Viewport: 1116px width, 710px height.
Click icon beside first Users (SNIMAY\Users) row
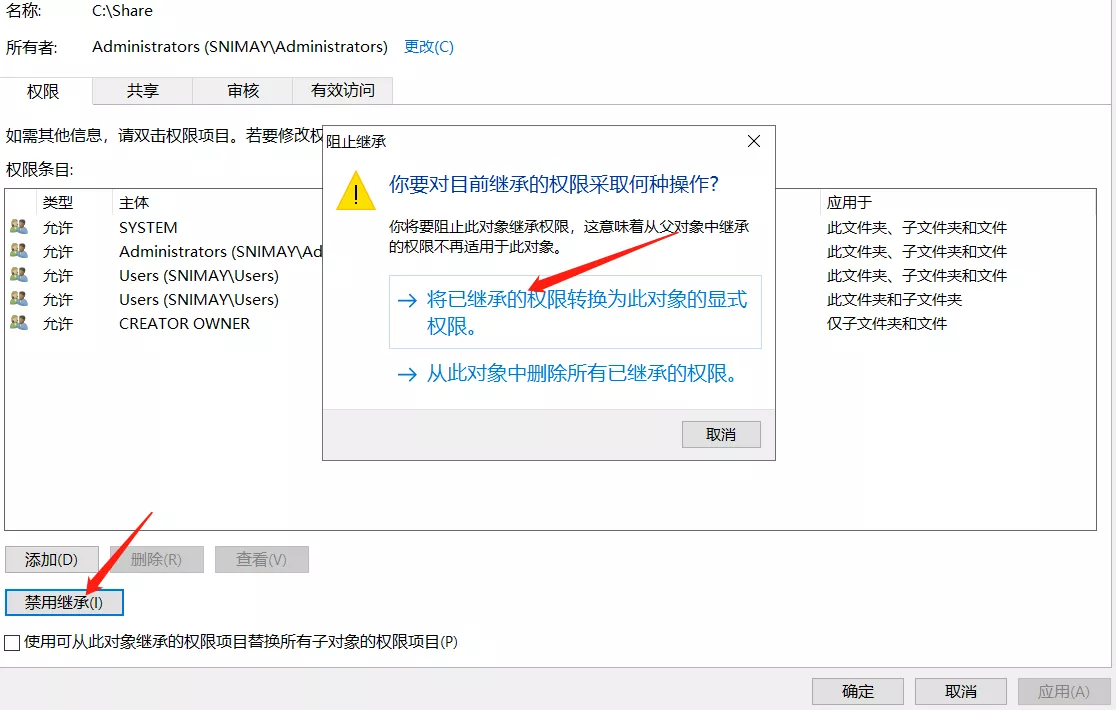coord(19,275)
